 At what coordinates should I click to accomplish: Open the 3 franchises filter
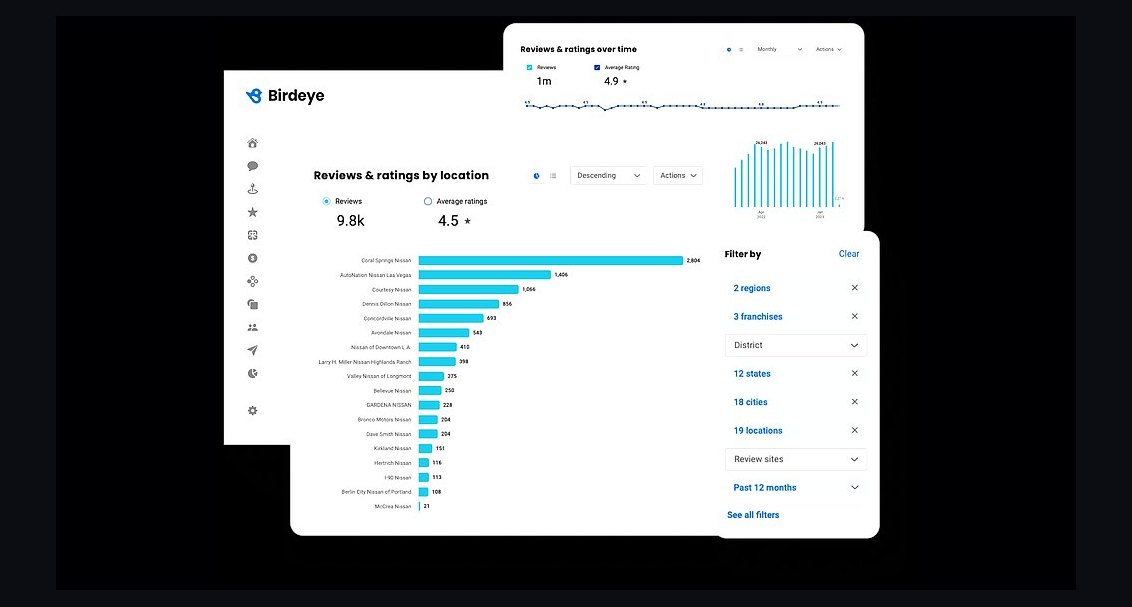pyautogui.click(x=757, y=317)
